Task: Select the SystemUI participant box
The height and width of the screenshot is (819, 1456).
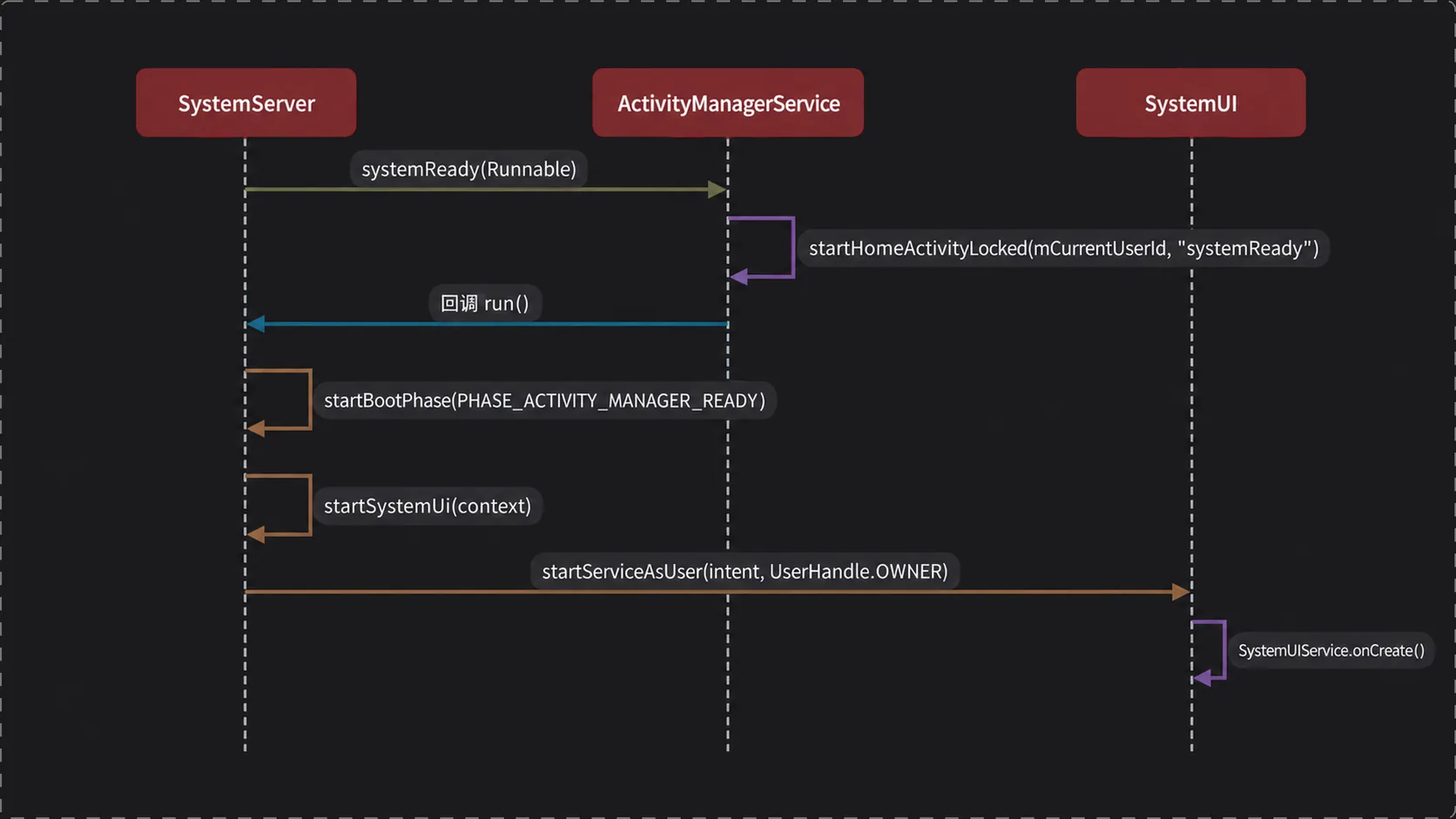Action: point(1190,103)
